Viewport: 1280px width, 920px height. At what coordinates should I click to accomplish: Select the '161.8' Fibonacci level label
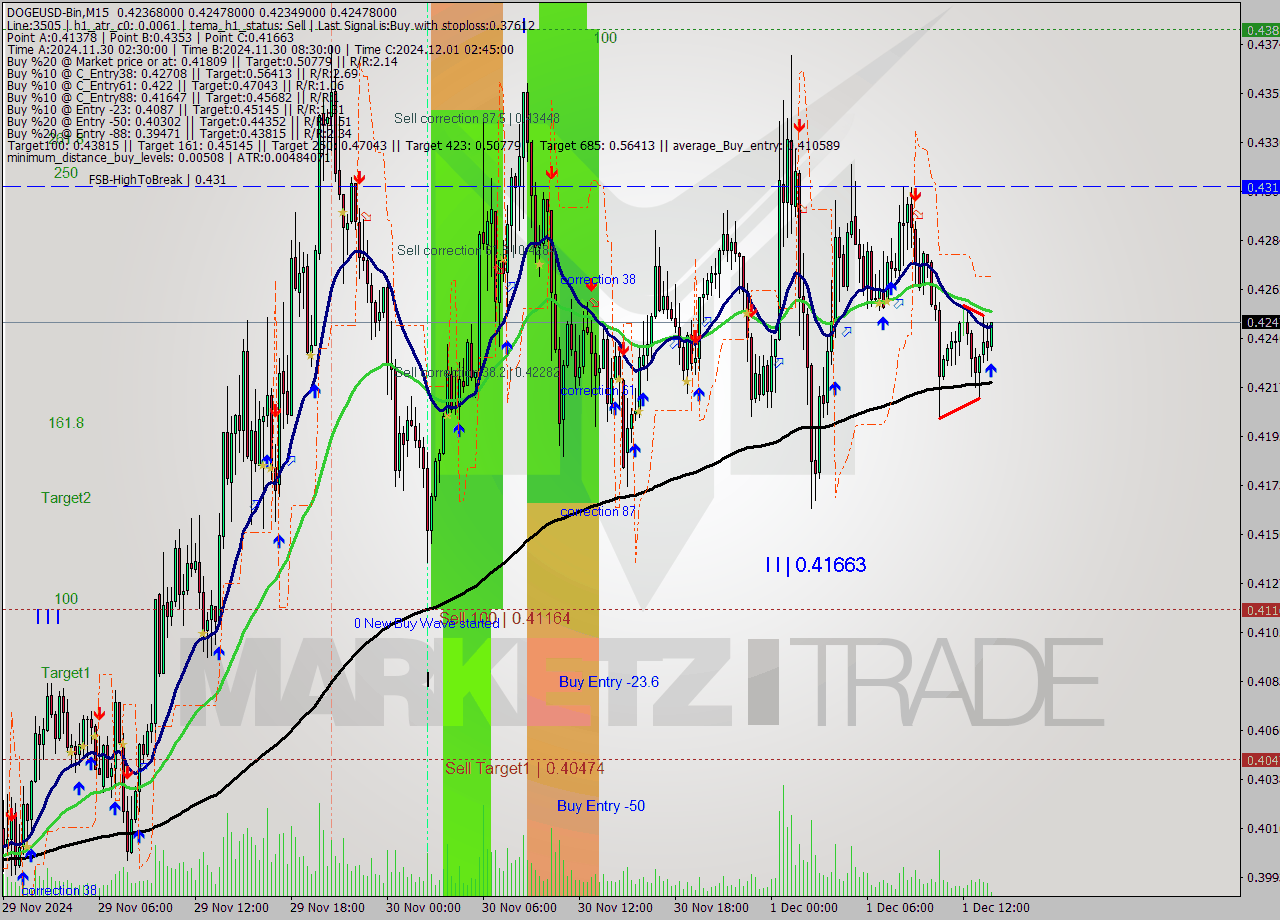click(x=66, y=423)
